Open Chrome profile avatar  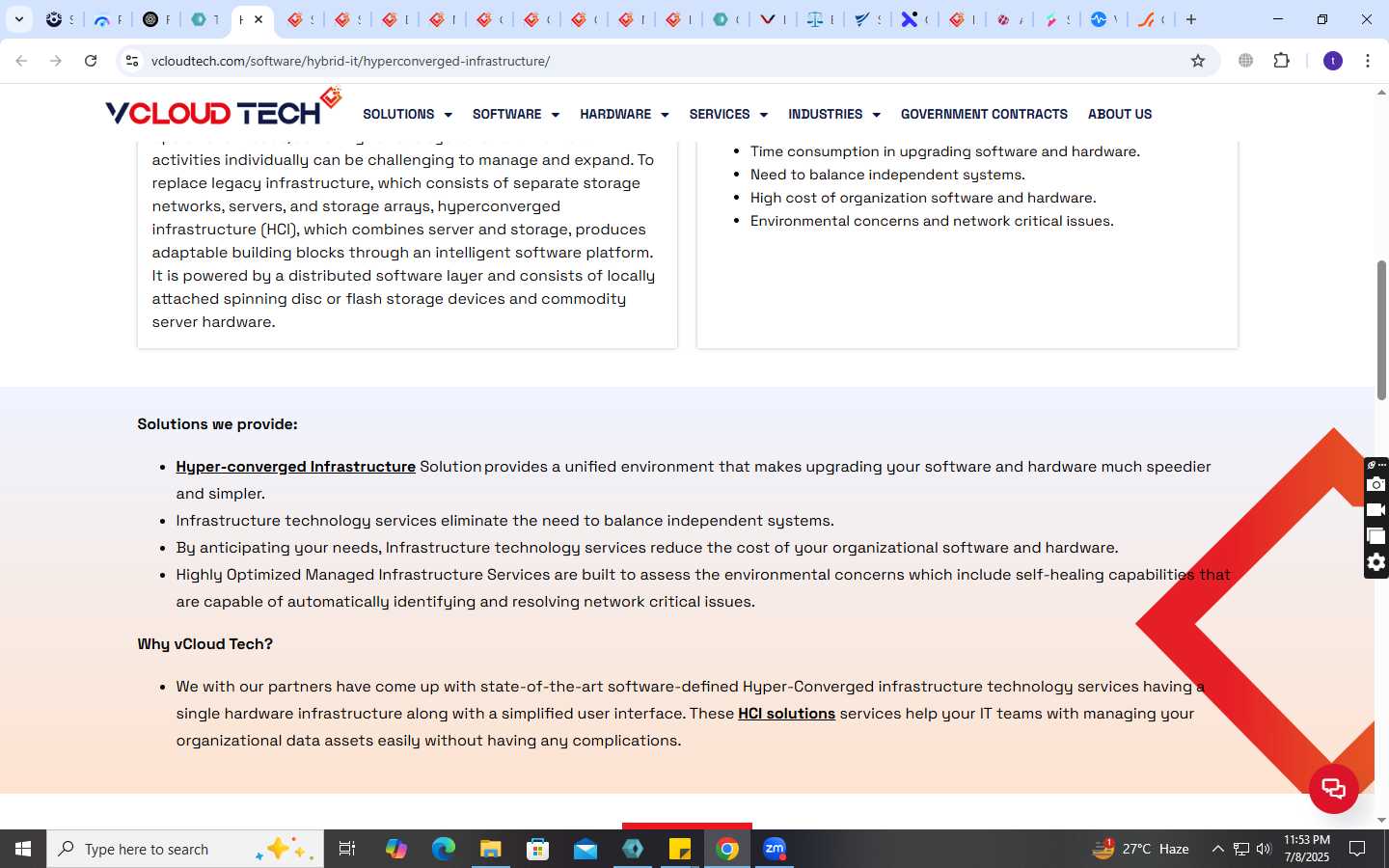tap(1333, 61)
